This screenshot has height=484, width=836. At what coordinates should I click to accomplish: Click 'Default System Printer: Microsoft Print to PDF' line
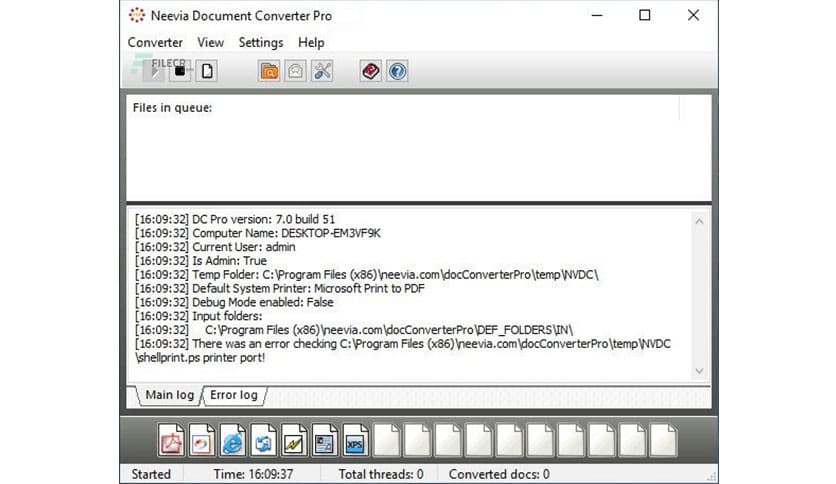coord(279,288)
